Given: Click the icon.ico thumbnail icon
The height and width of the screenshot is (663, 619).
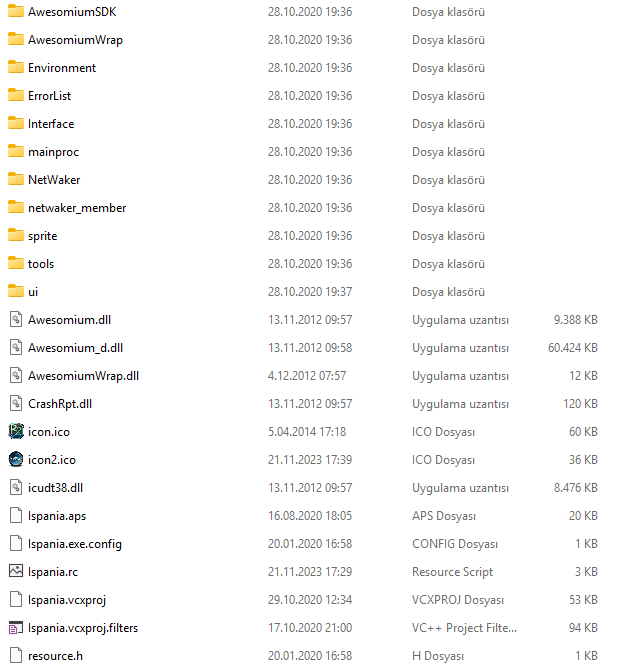Looking at the screenshot, I should (16, 431).
